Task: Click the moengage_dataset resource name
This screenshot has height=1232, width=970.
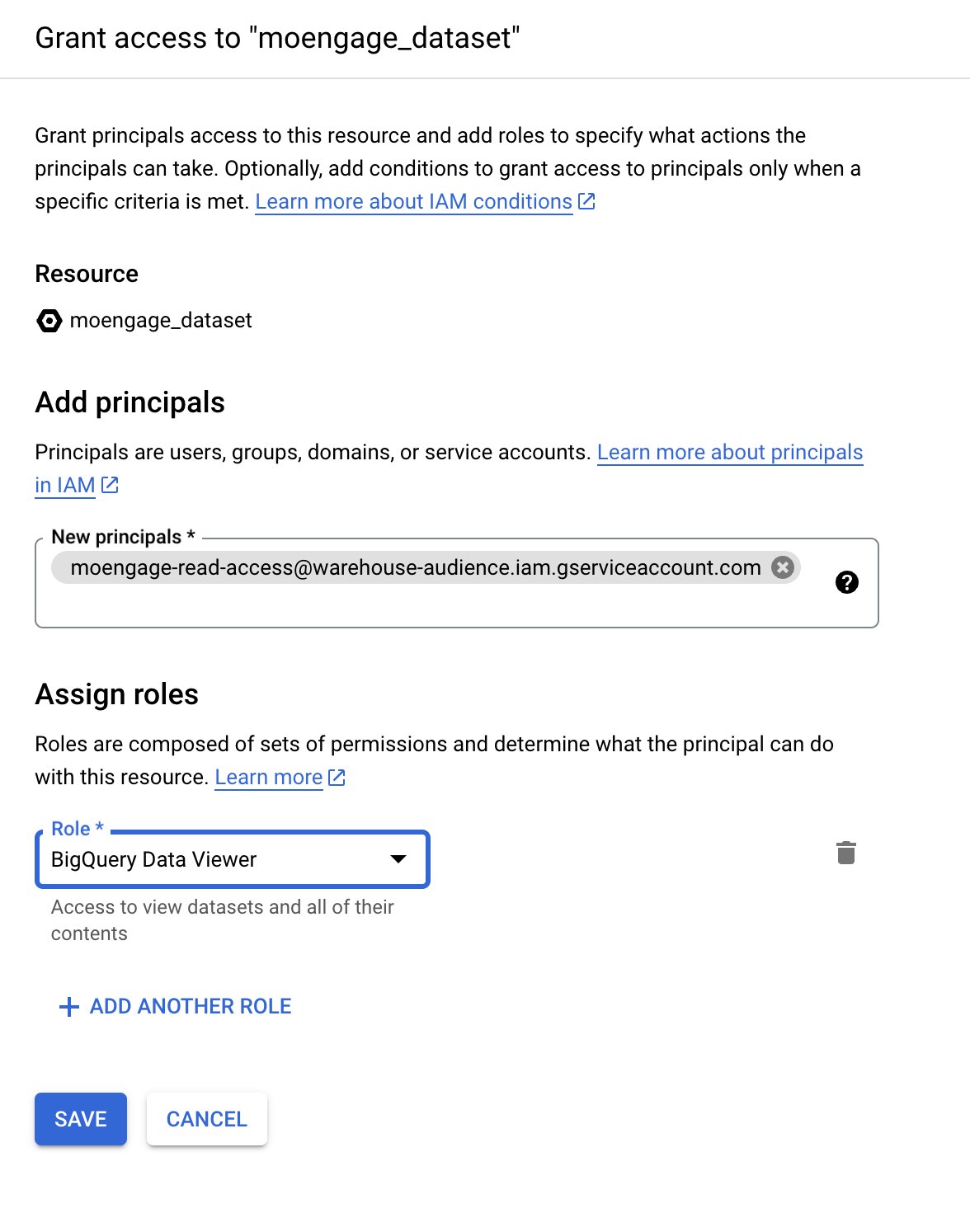Action: pos(161,320)
